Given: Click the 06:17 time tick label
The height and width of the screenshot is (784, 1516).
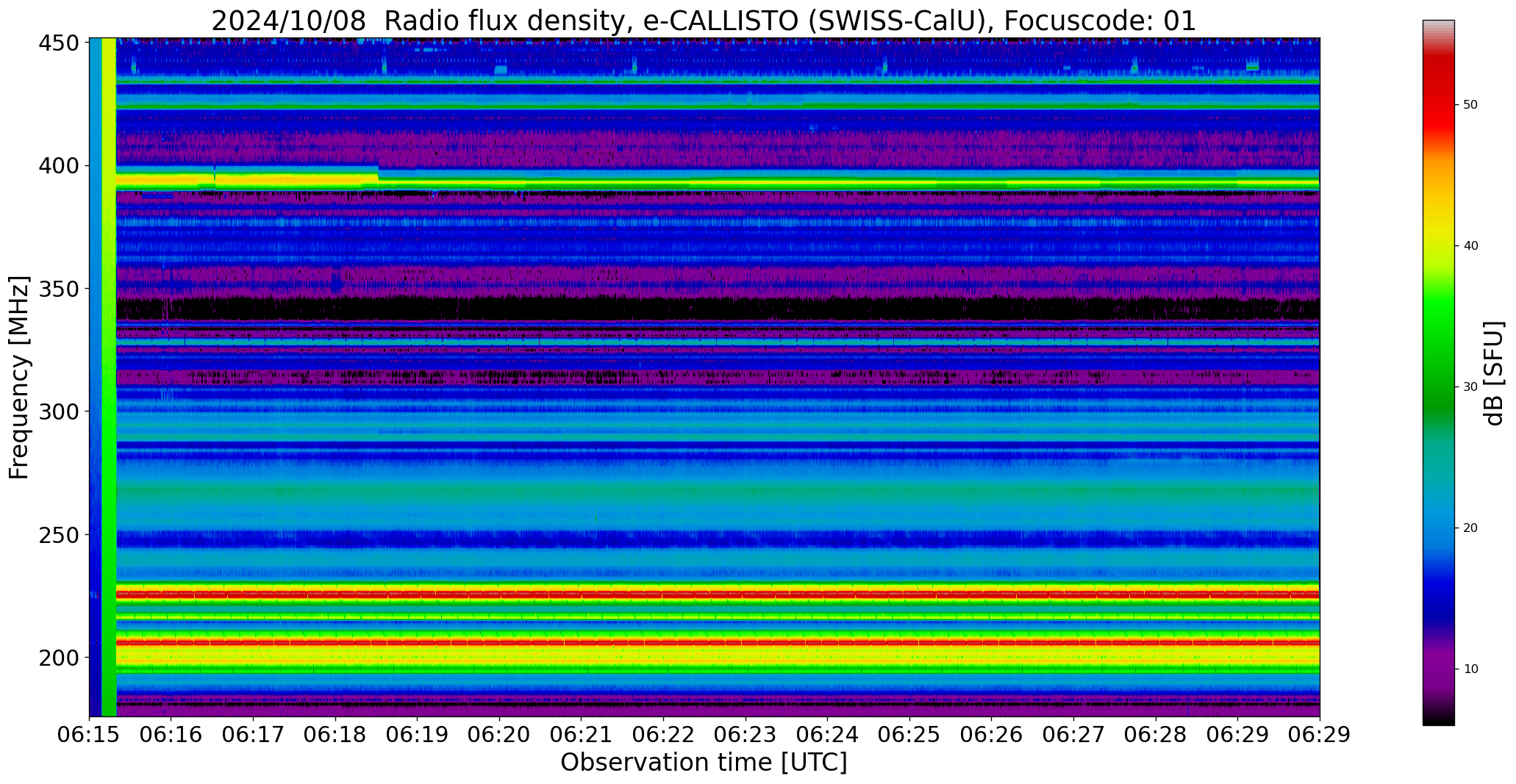Looking at the screenshot, I should click(254, 736).
